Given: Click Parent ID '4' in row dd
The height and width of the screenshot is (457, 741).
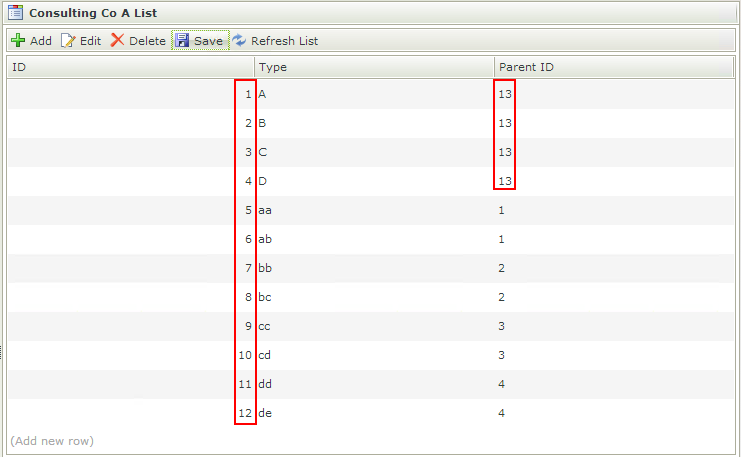Looking at the screenshot, I should click(x=501, y=384).
